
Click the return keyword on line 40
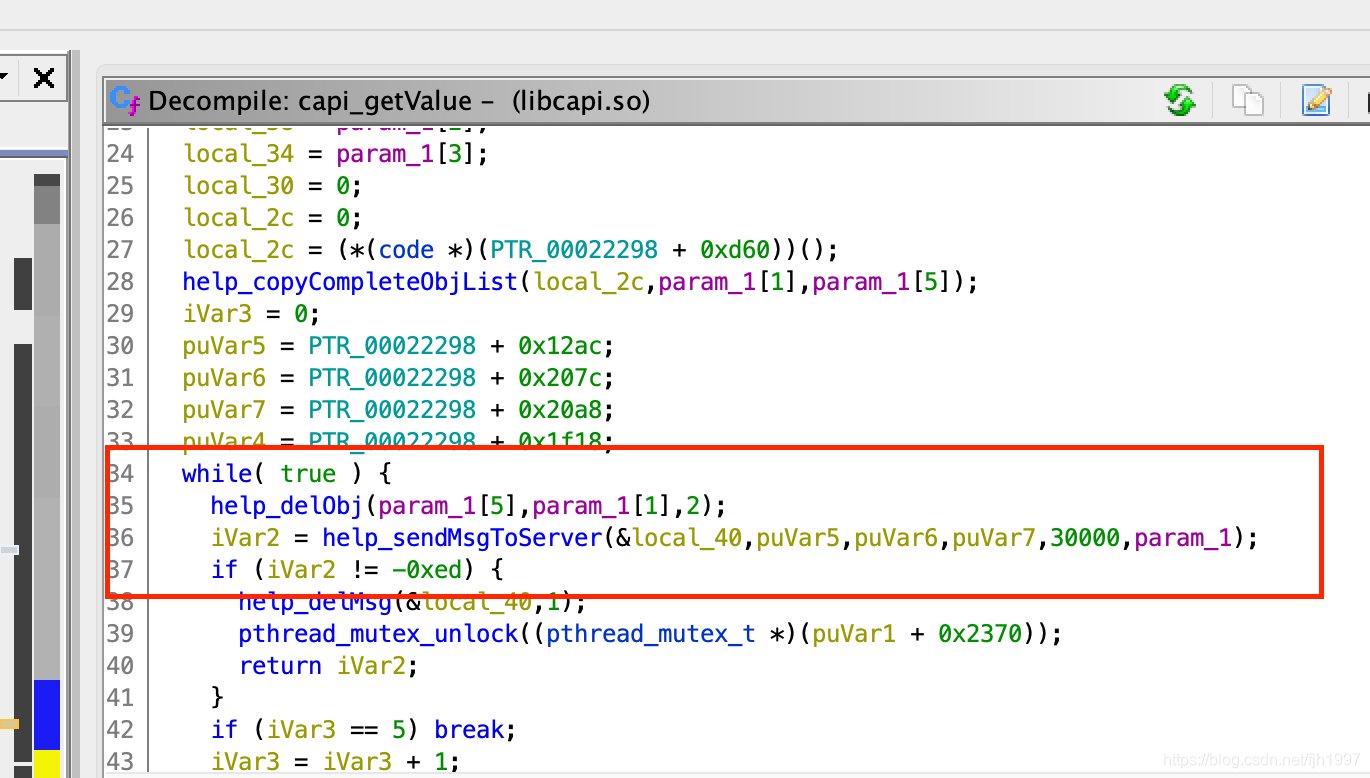point(281,666)
